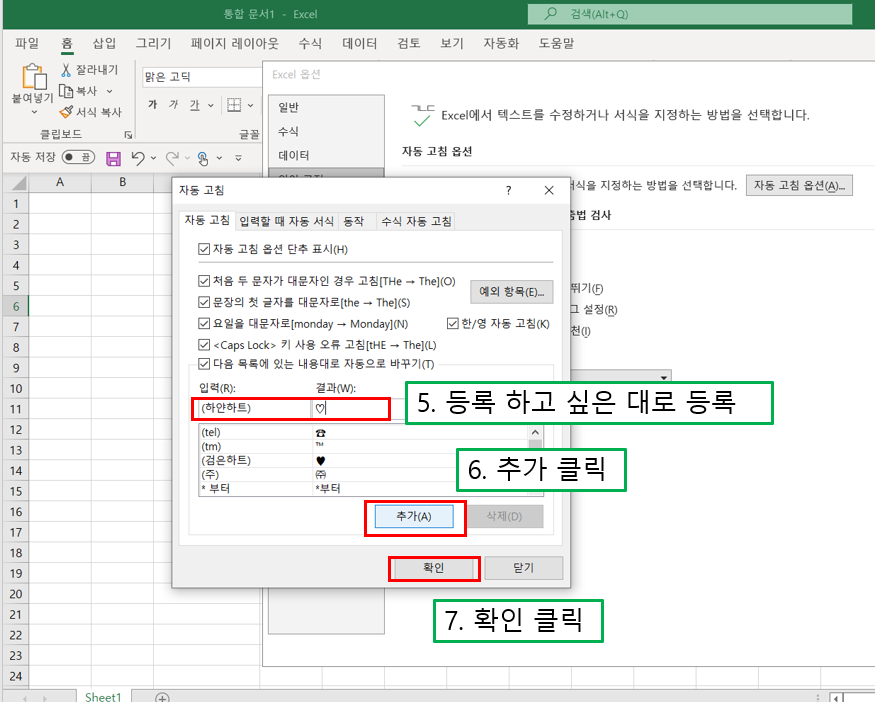
Task: Click the Format Painter brush icon
Action: (66, 112)
